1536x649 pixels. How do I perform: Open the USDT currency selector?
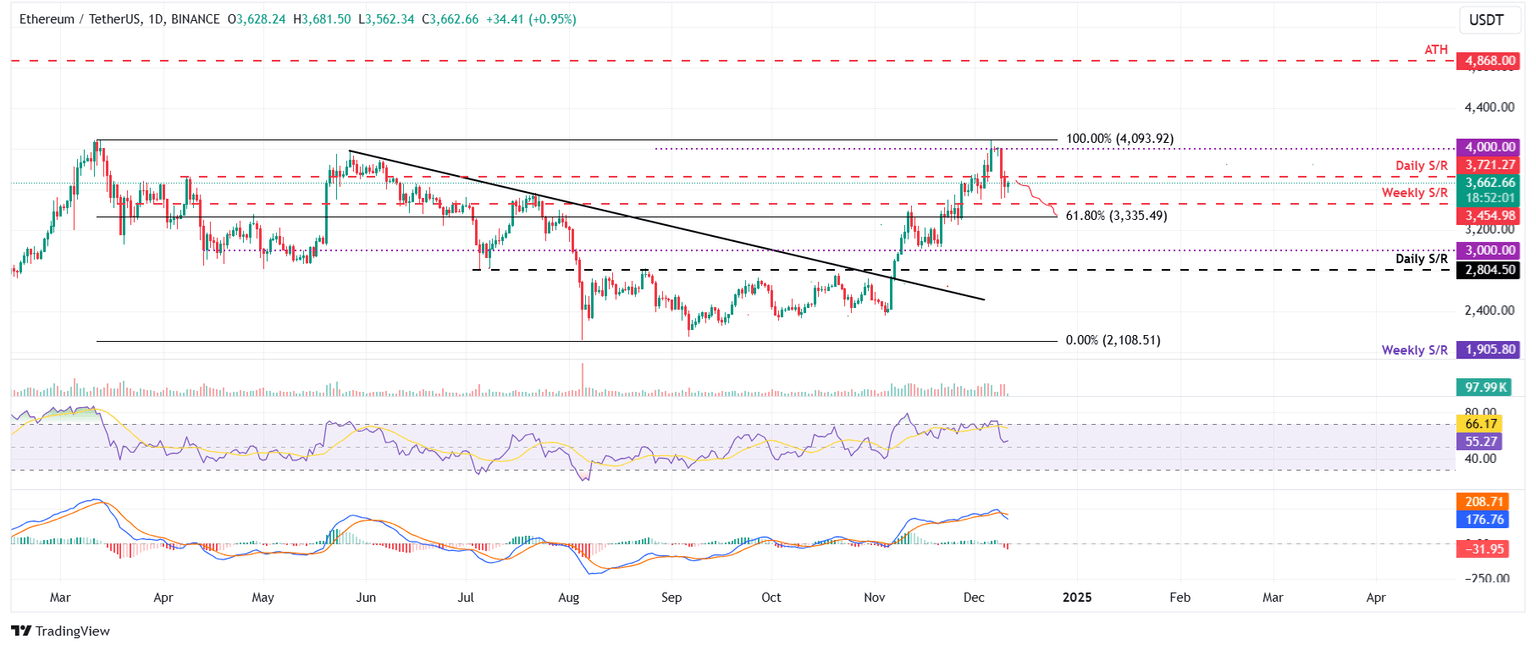click(x=1489, y=19)
